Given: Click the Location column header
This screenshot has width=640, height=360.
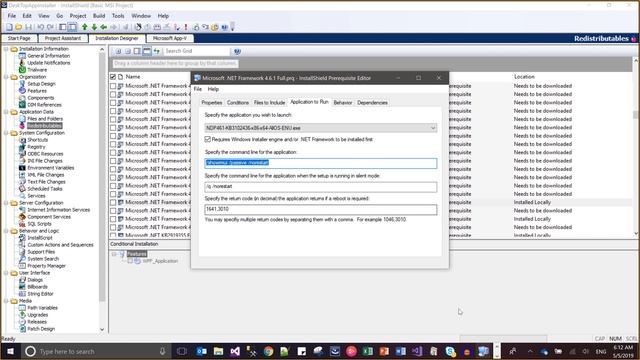Looking at the screenshot, I should point(524,77).
